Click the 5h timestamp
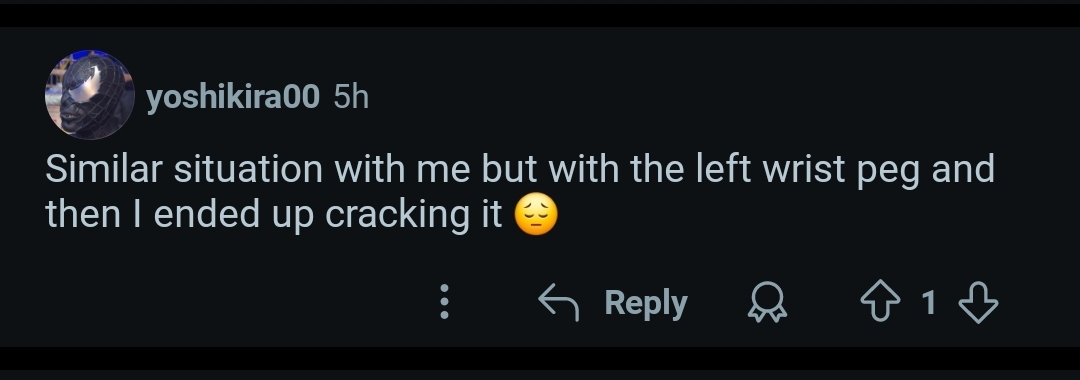Viewport: 1080px width, 380px height. 351,97
